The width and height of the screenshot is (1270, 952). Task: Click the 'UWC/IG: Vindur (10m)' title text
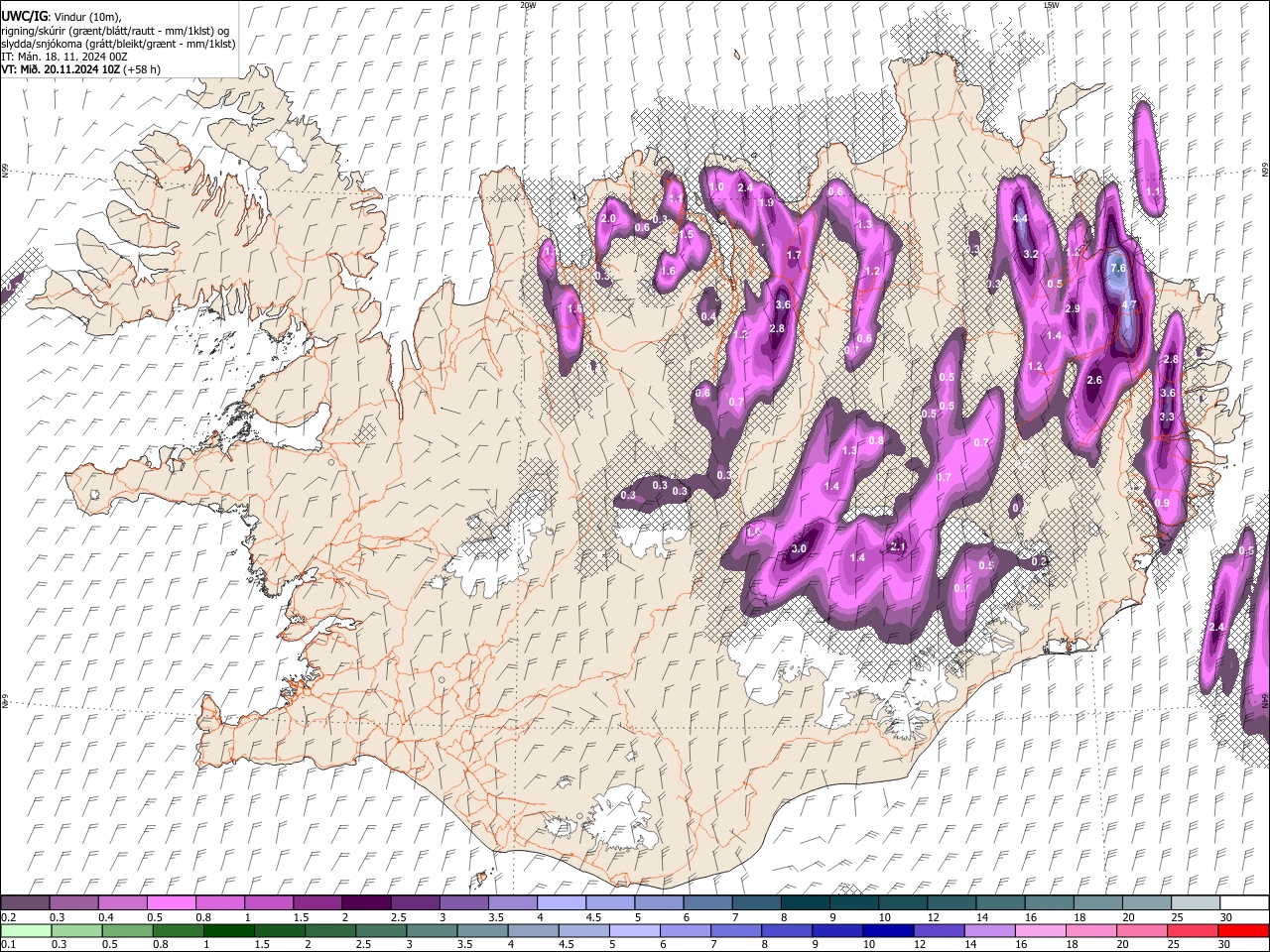(x=62, y=17)
